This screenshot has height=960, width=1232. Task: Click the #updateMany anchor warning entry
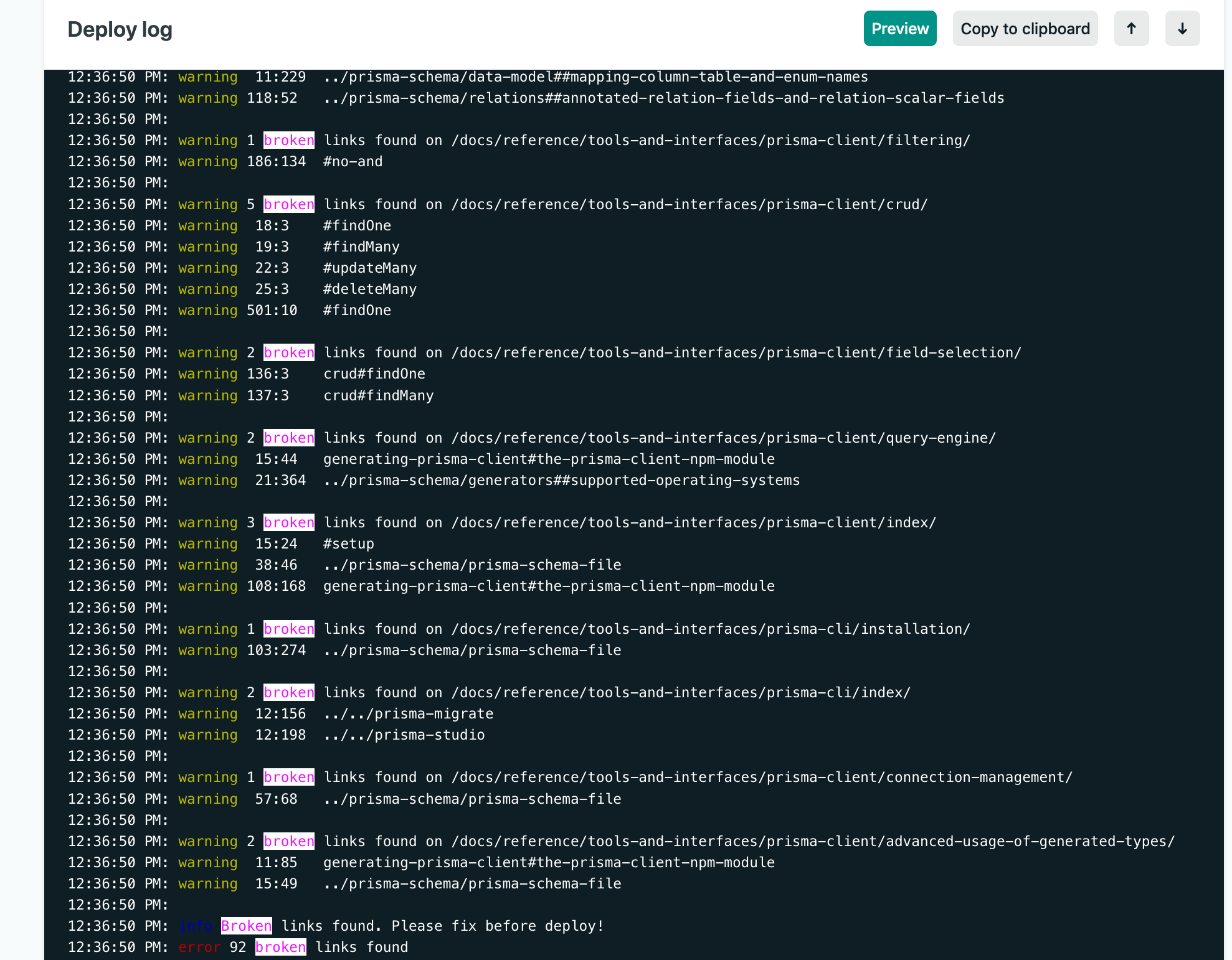click(x=369, y=268)
